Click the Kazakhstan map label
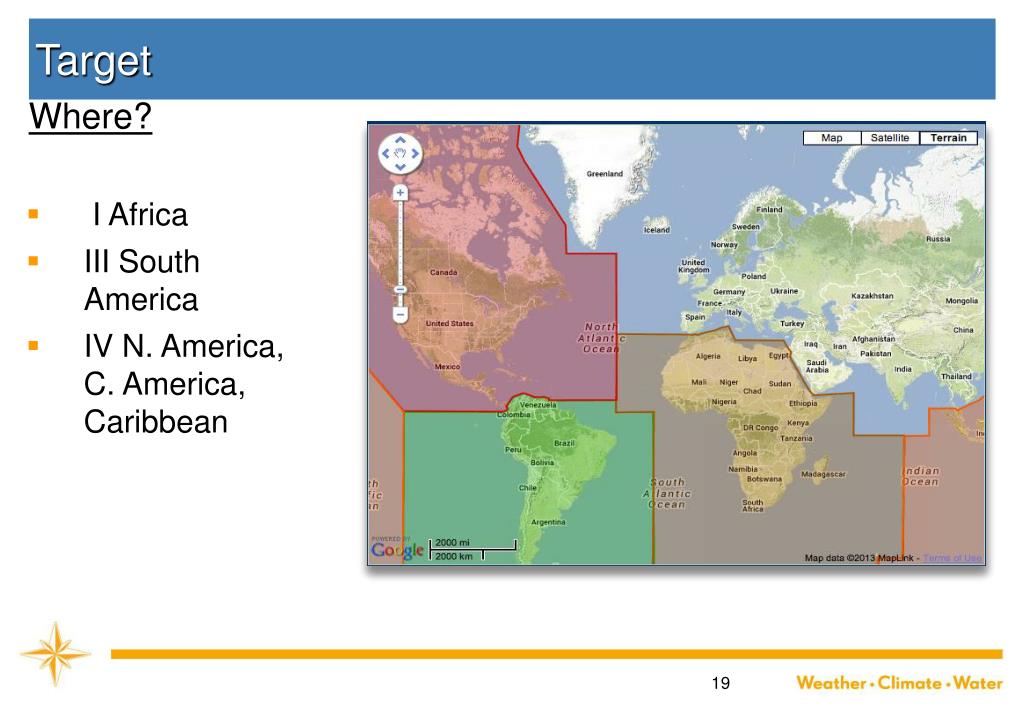This screenshot has width=1023, height=708. coord(872,296)
